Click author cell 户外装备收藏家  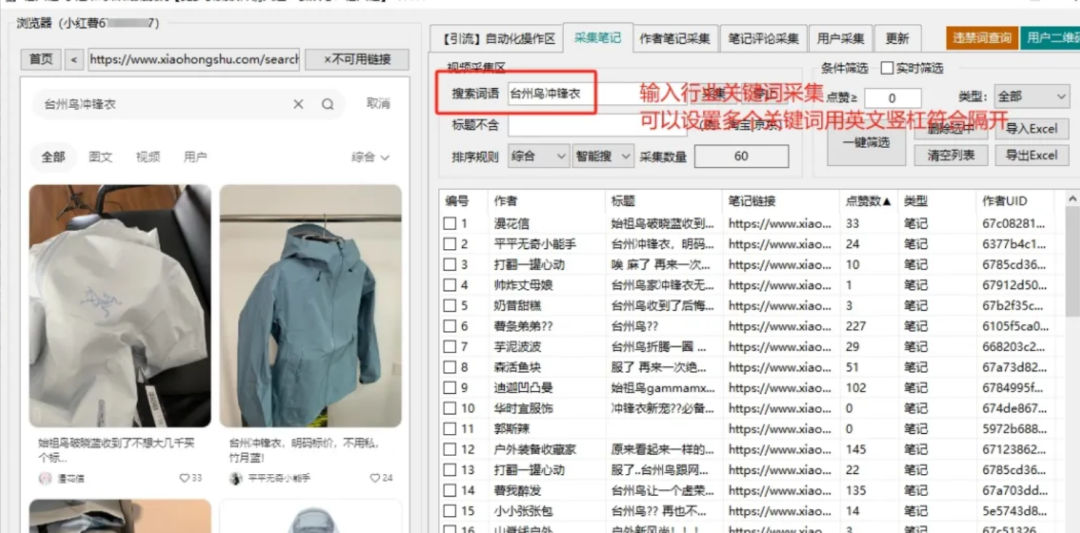click(x=535, y=450)
